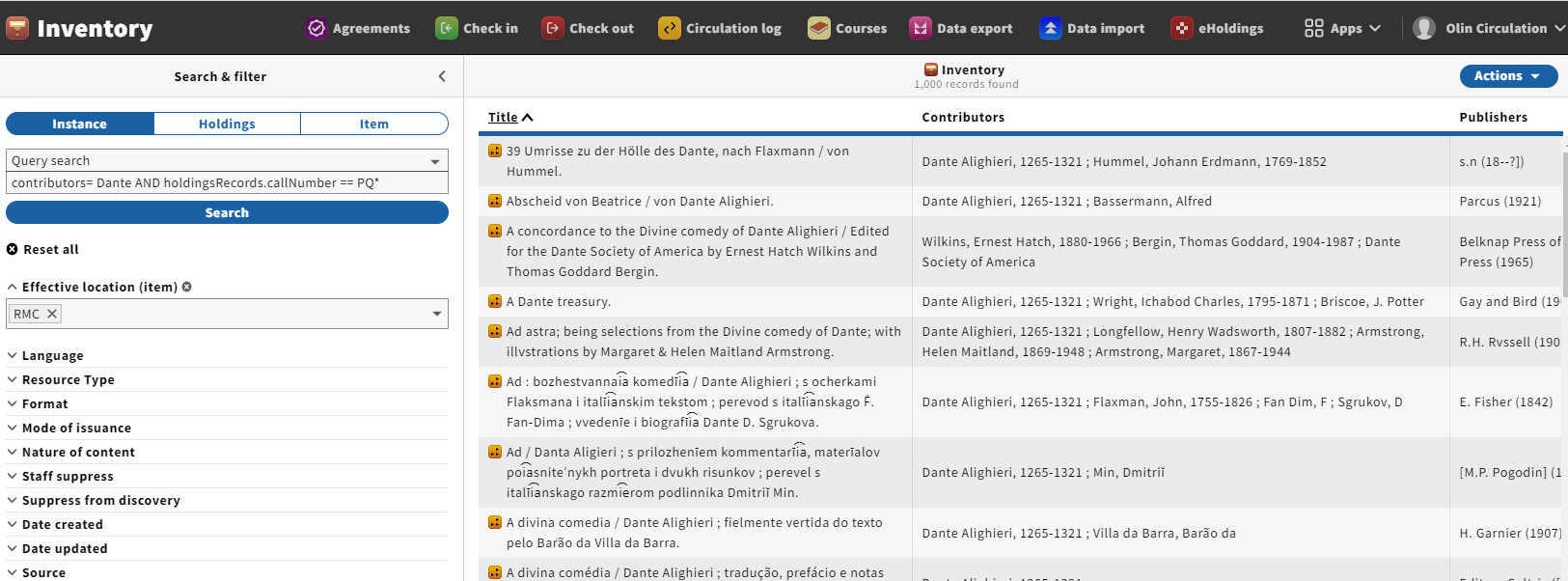Open record A concordance to the Divine comedy
Image resolution: width=1568 pixels, height=581 pixels.
tap(698, 251)
